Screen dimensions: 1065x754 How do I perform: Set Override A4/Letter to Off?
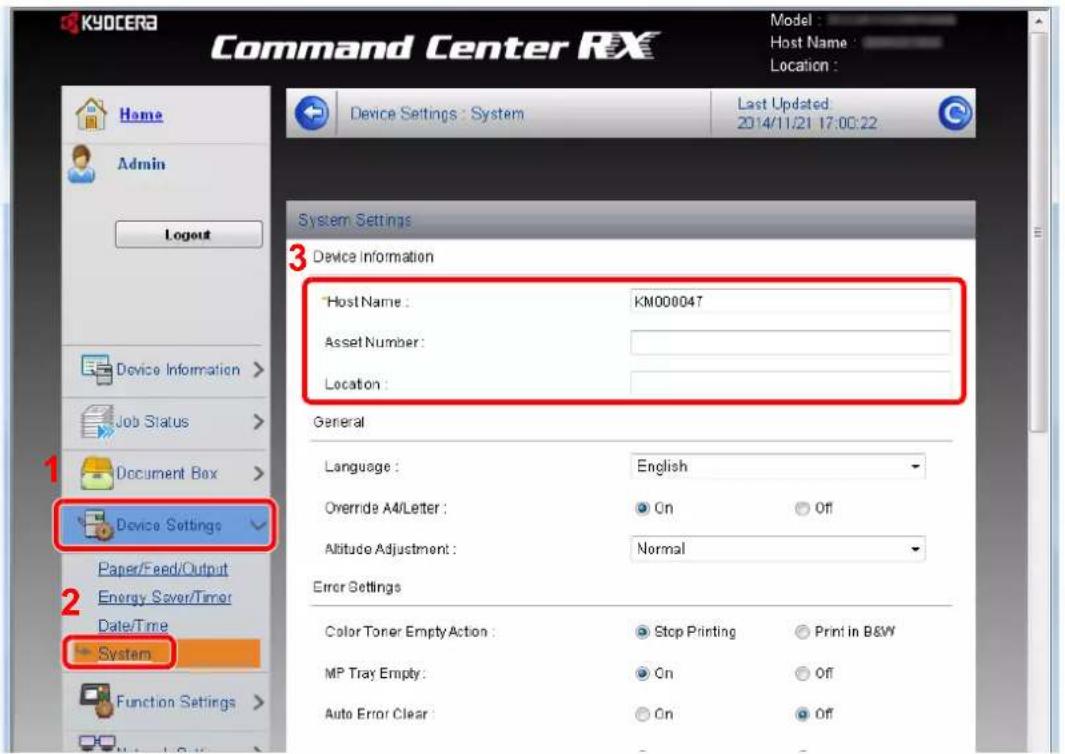coord(802,508)
